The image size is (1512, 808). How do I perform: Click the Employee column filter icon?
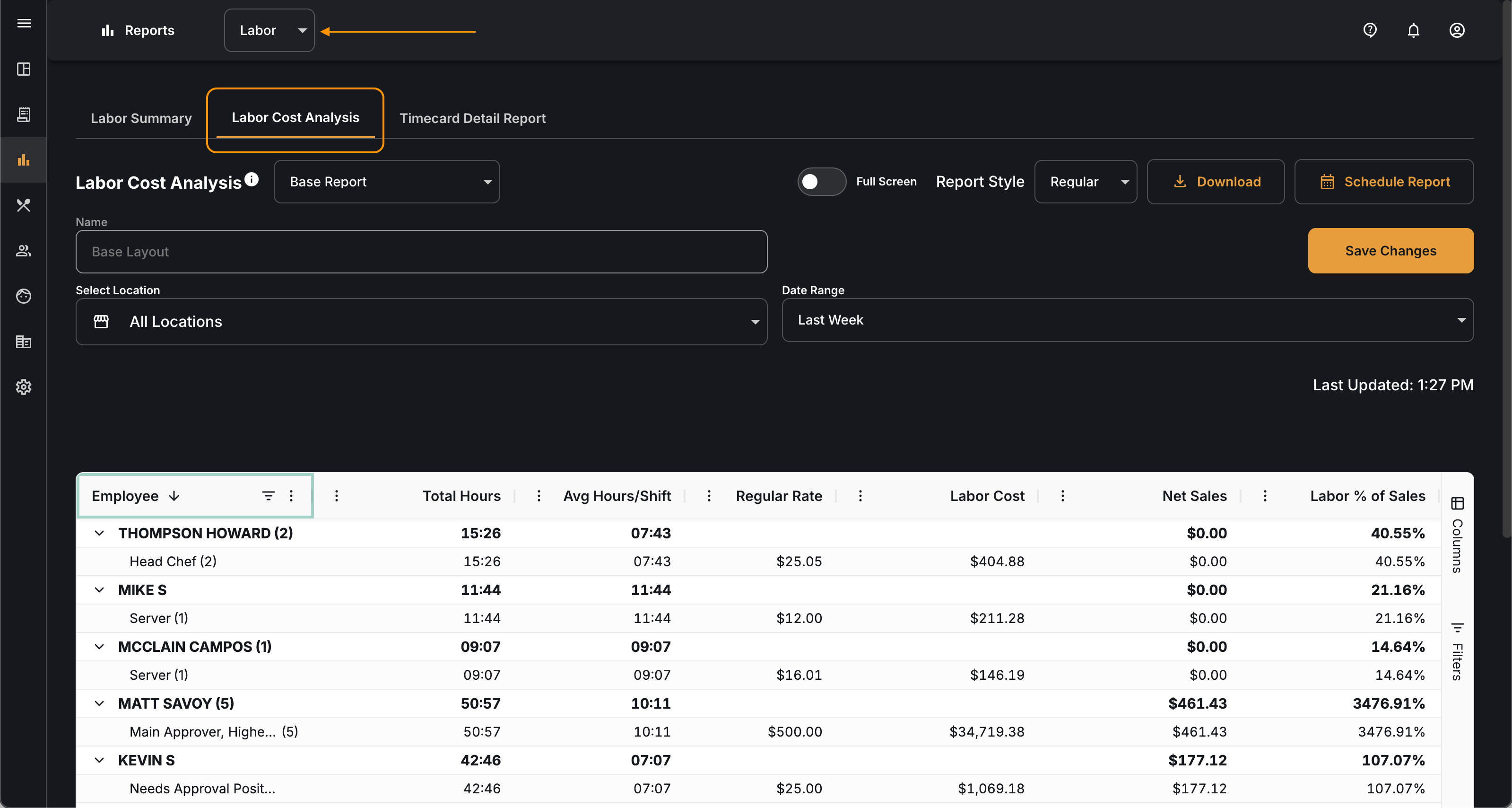pyautogui.click(x=268, y=496)
